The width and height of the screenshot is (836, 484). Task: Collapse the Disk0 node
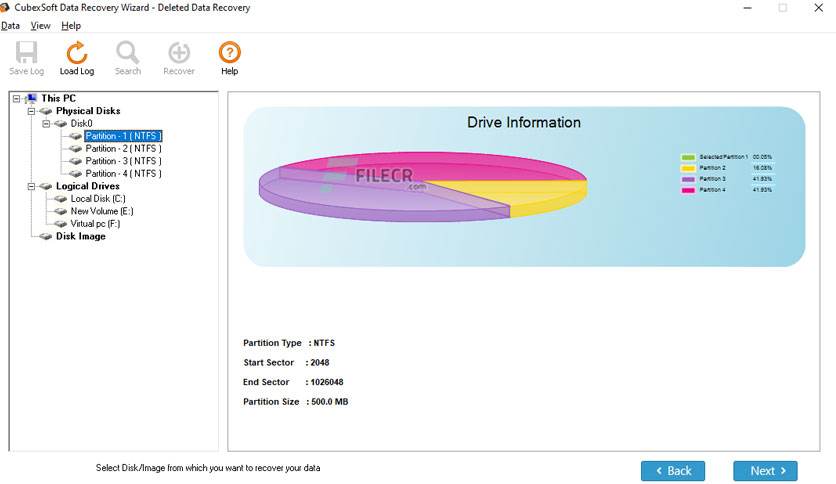tap(46, 124)
